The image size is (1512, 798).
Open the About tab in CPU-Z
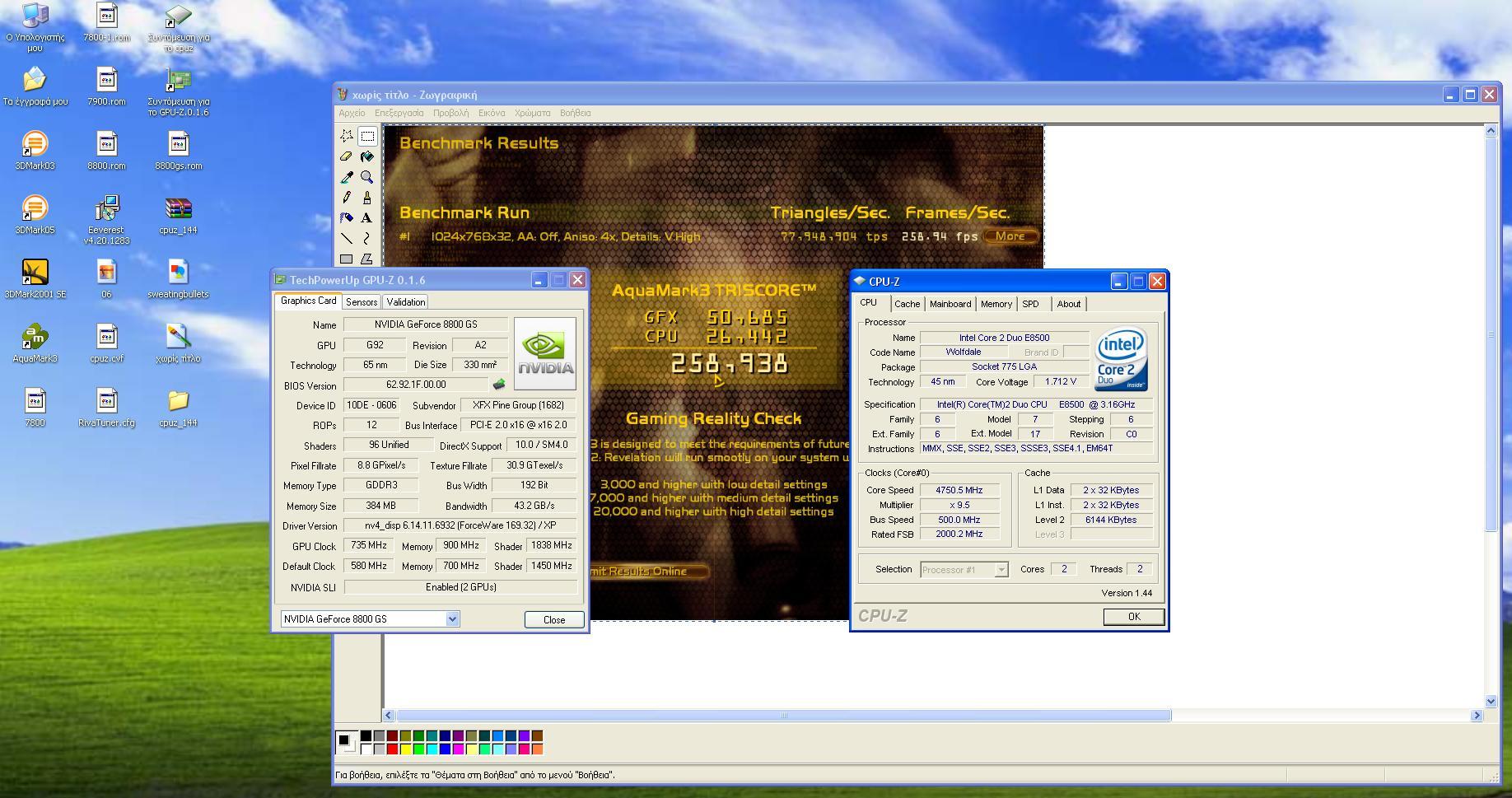[1069, 304]
